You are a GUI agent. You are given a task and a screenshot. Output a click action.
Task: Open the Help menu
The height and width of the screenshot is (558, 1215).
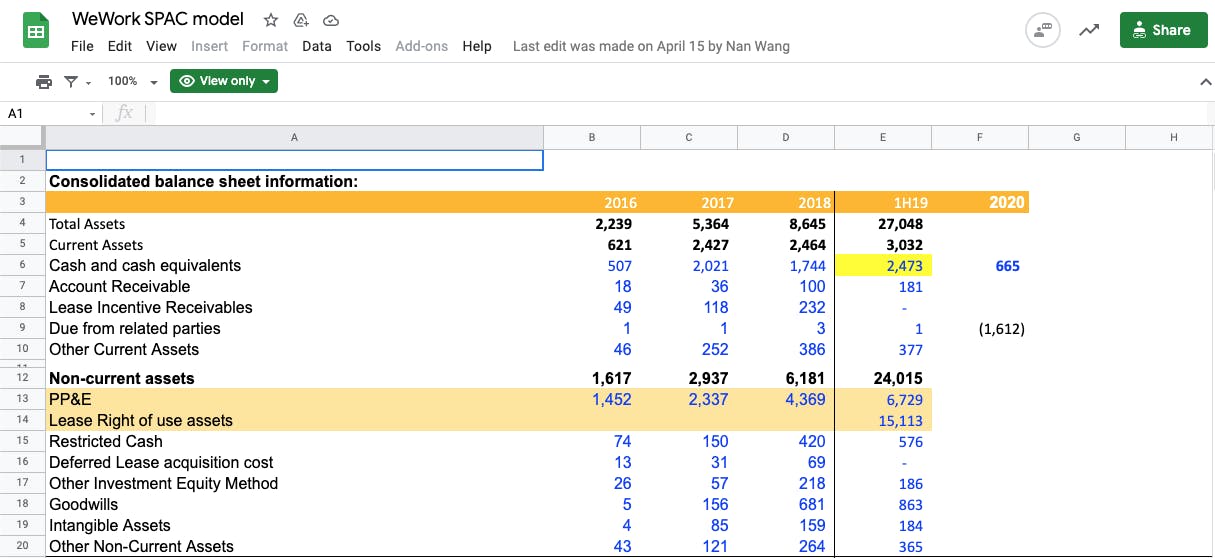pos(477,46)
